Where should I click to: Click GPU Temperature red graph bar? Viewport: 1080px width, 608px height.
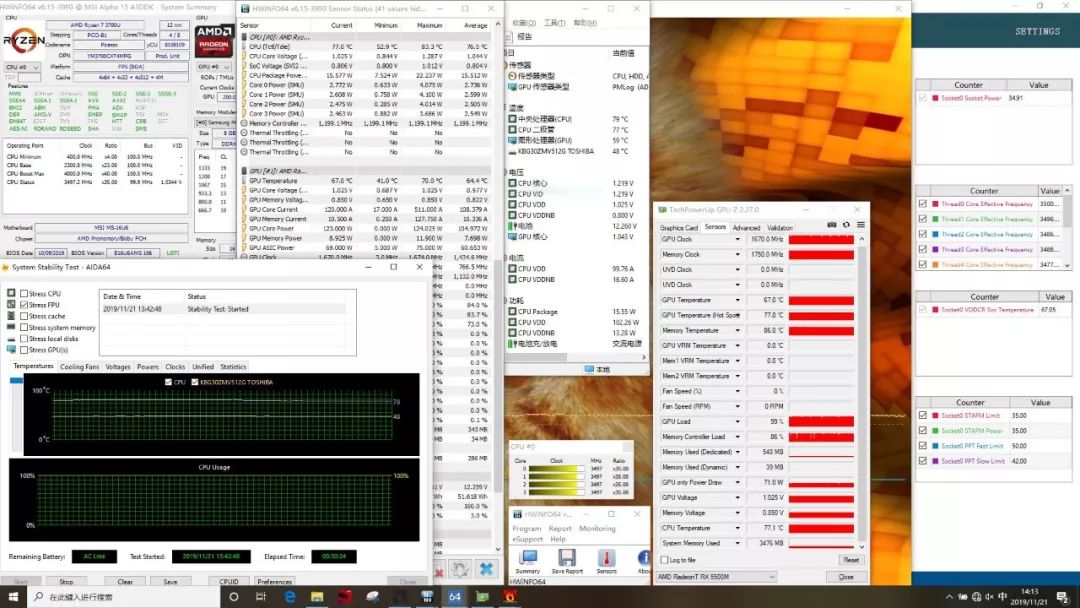point(824,300)
